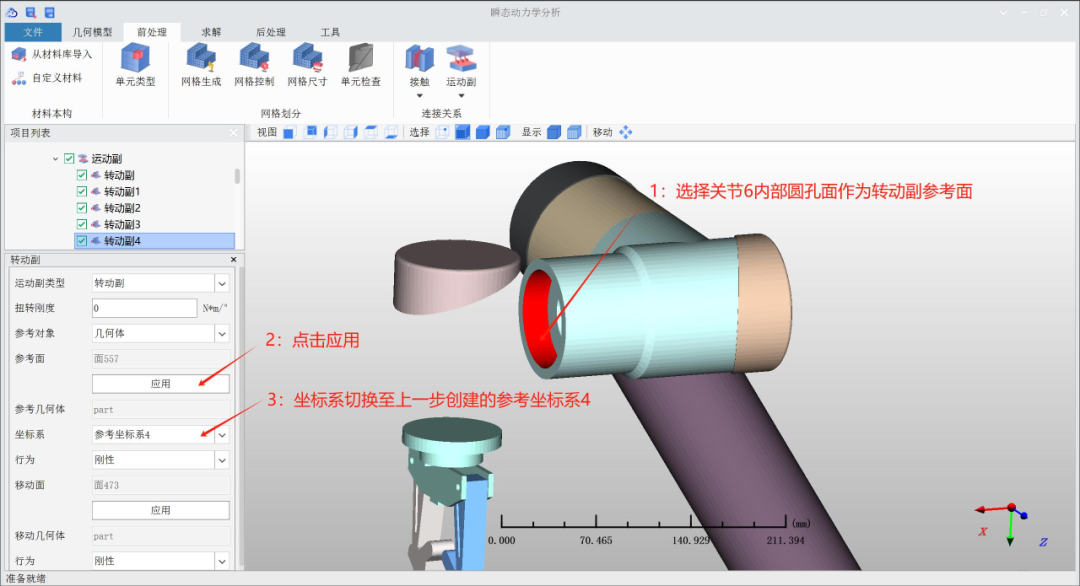Image resolution: width=1080 pixels, height=586 pixels.
Task: Switch to back view cube icon
Action: 310,132
